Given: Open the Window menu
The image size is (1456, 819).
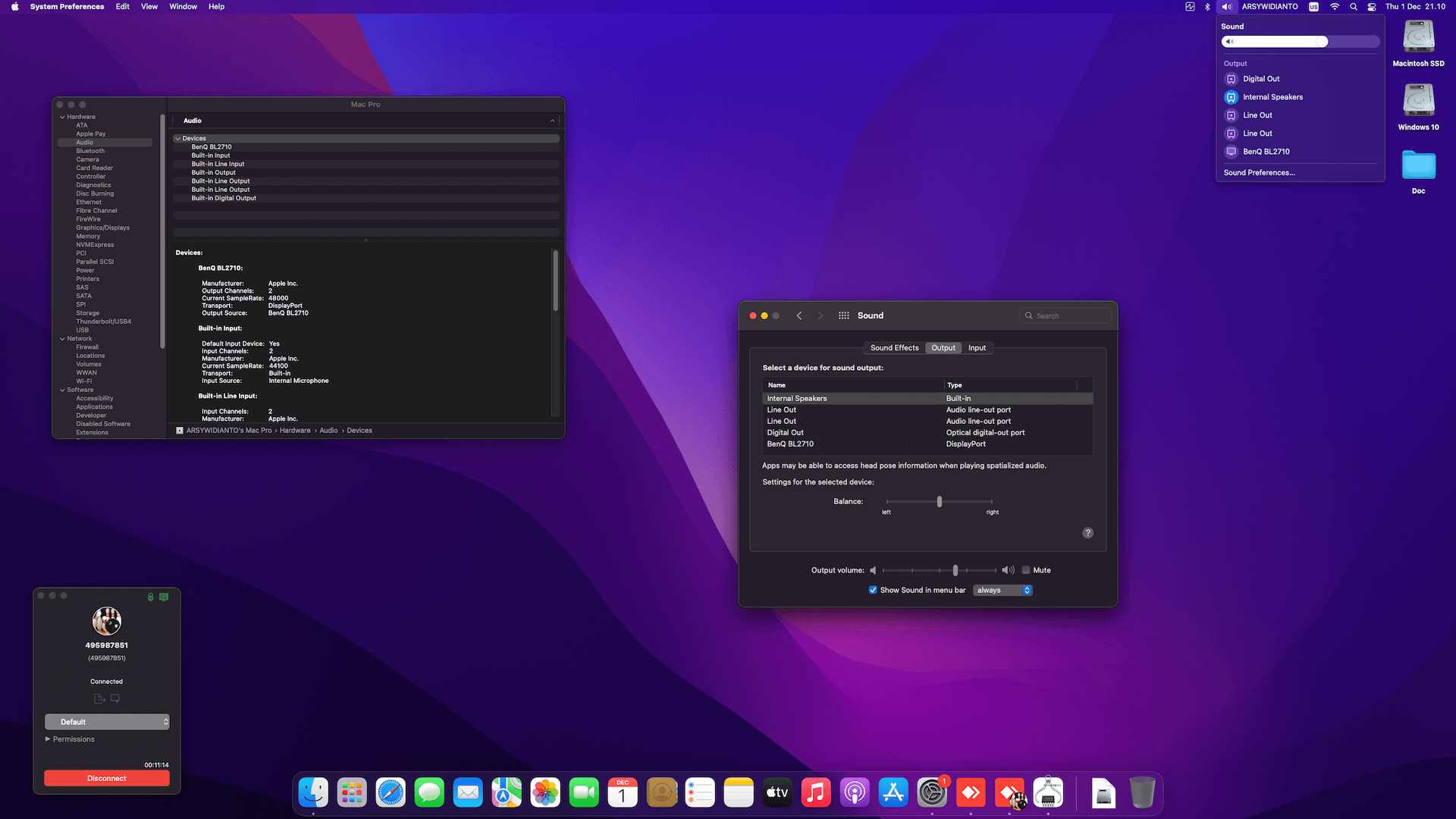Looking at the screenshot, I should tap(183, 7).
